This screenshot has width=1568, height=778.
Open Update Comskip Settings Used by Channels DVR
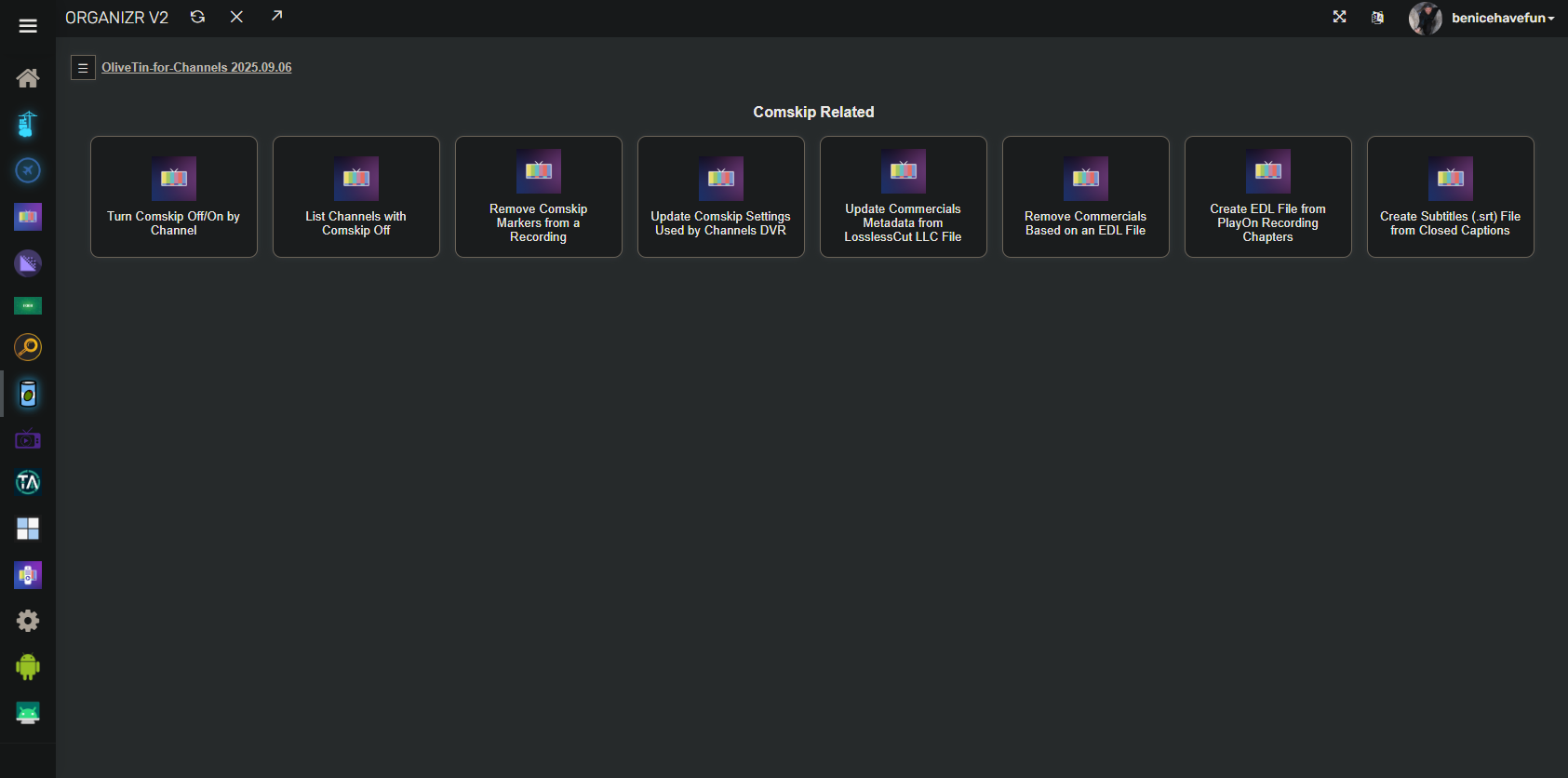click(x=721, y=196)
